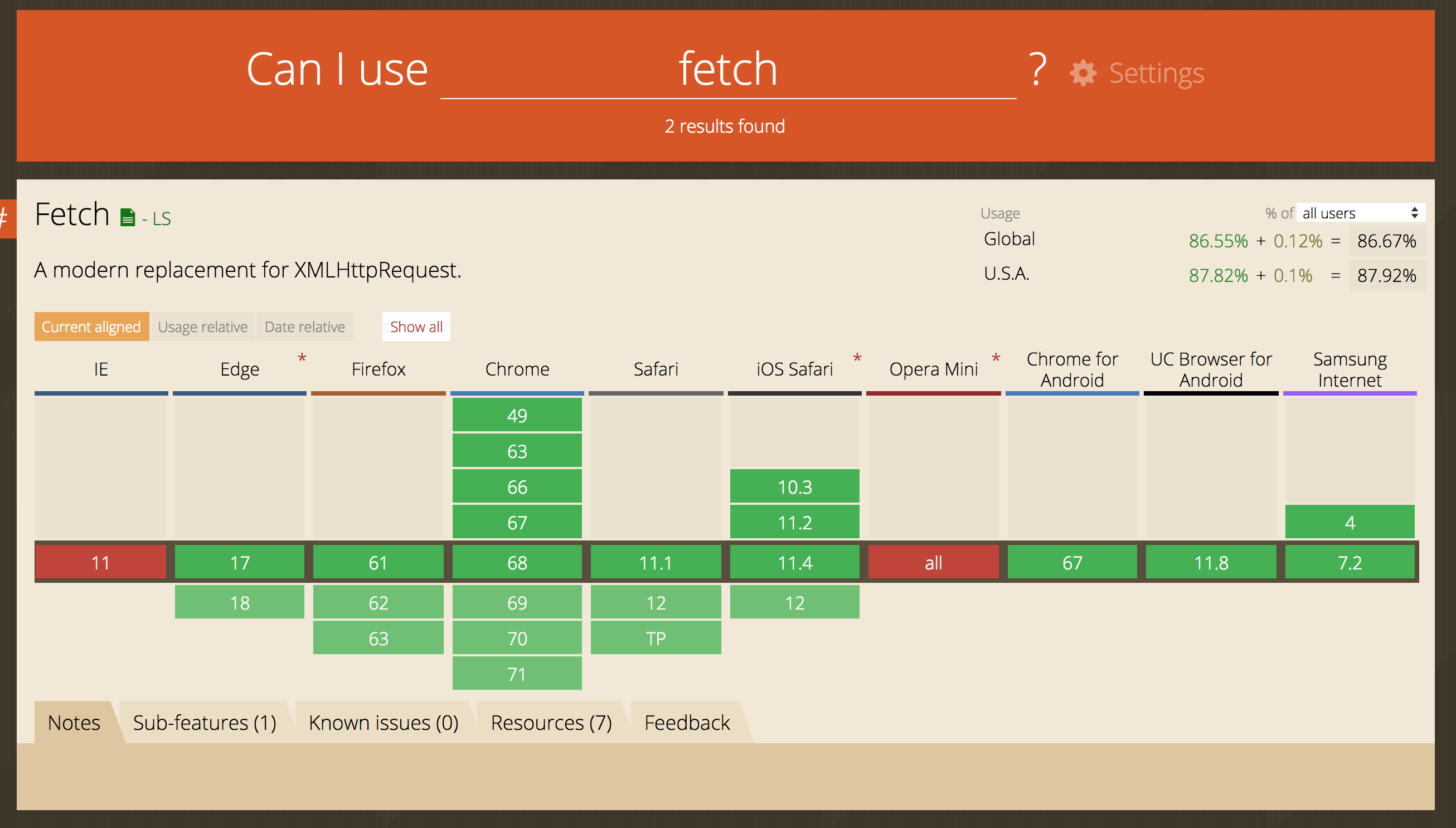The width and height of the screenshot is (1456, 828).
Task: Open the Feedback tab
Action: (687, 723)
